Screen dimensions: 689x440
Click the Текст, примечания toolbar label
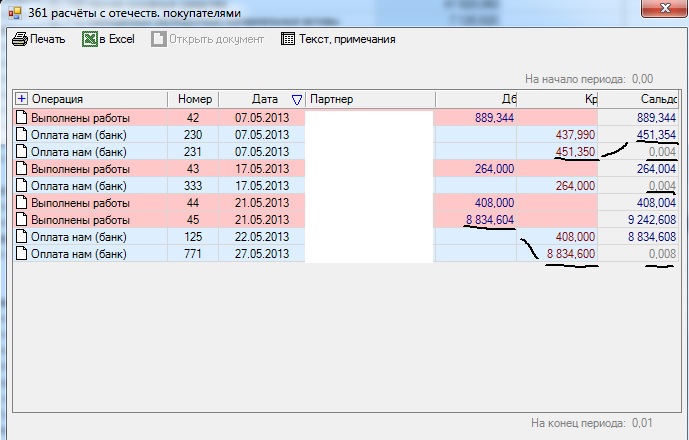pos(347,40)
